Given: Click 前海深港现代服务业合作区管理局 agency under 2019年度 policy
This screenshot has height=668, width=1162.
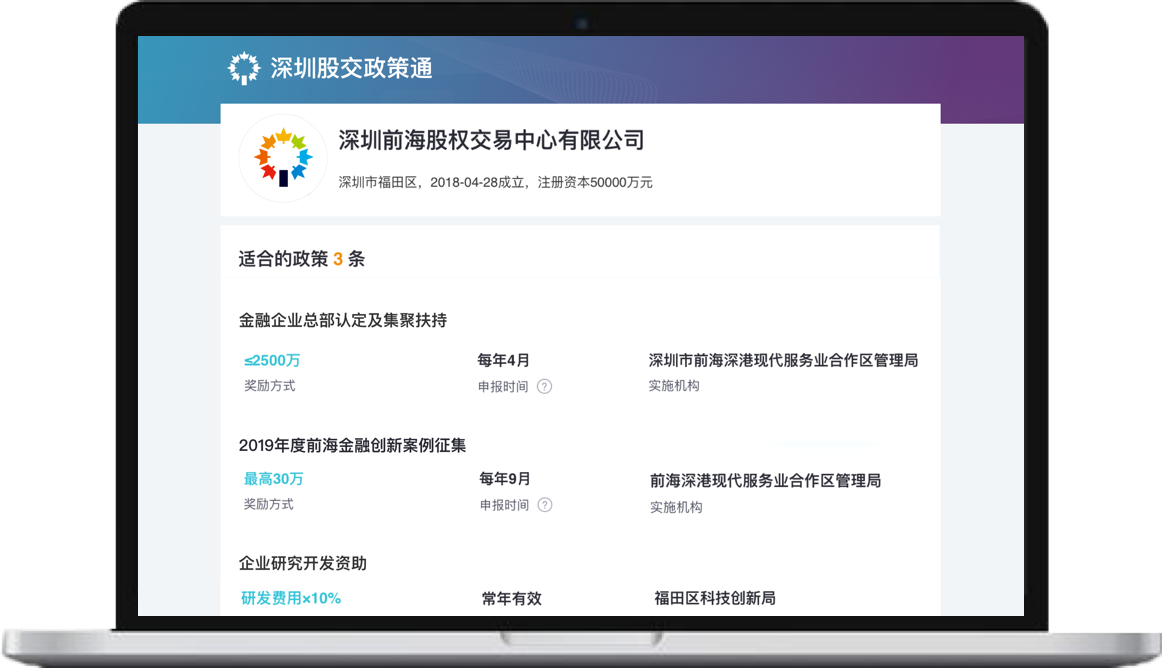Looking at the screenshot, I should (766, 480).
